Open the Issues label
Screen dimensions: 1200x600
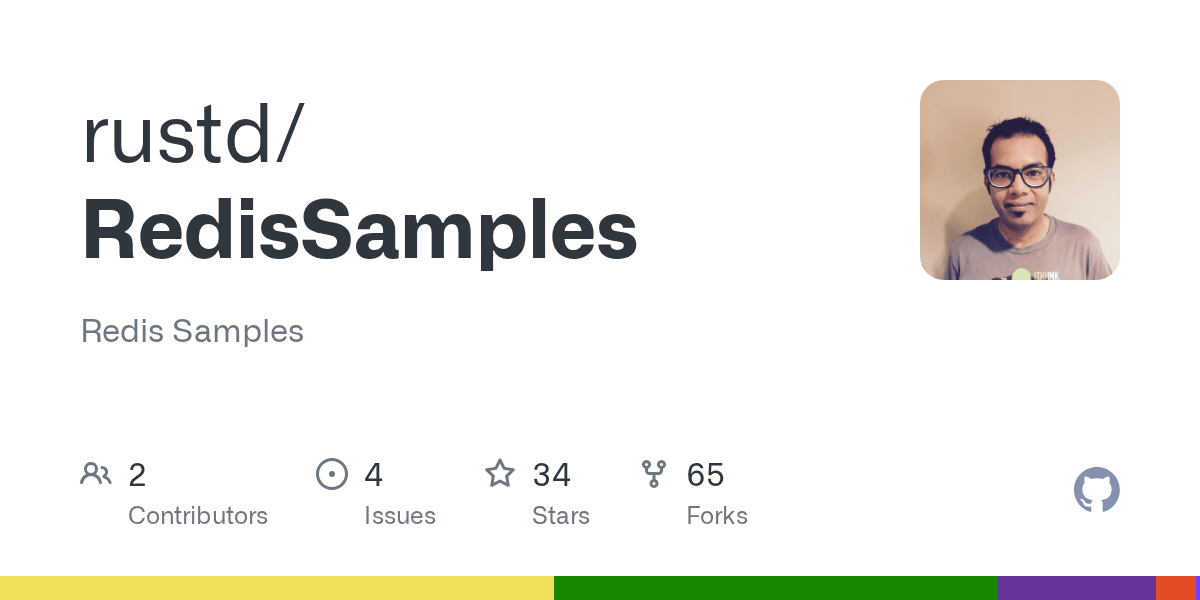(x=400, y=516)
